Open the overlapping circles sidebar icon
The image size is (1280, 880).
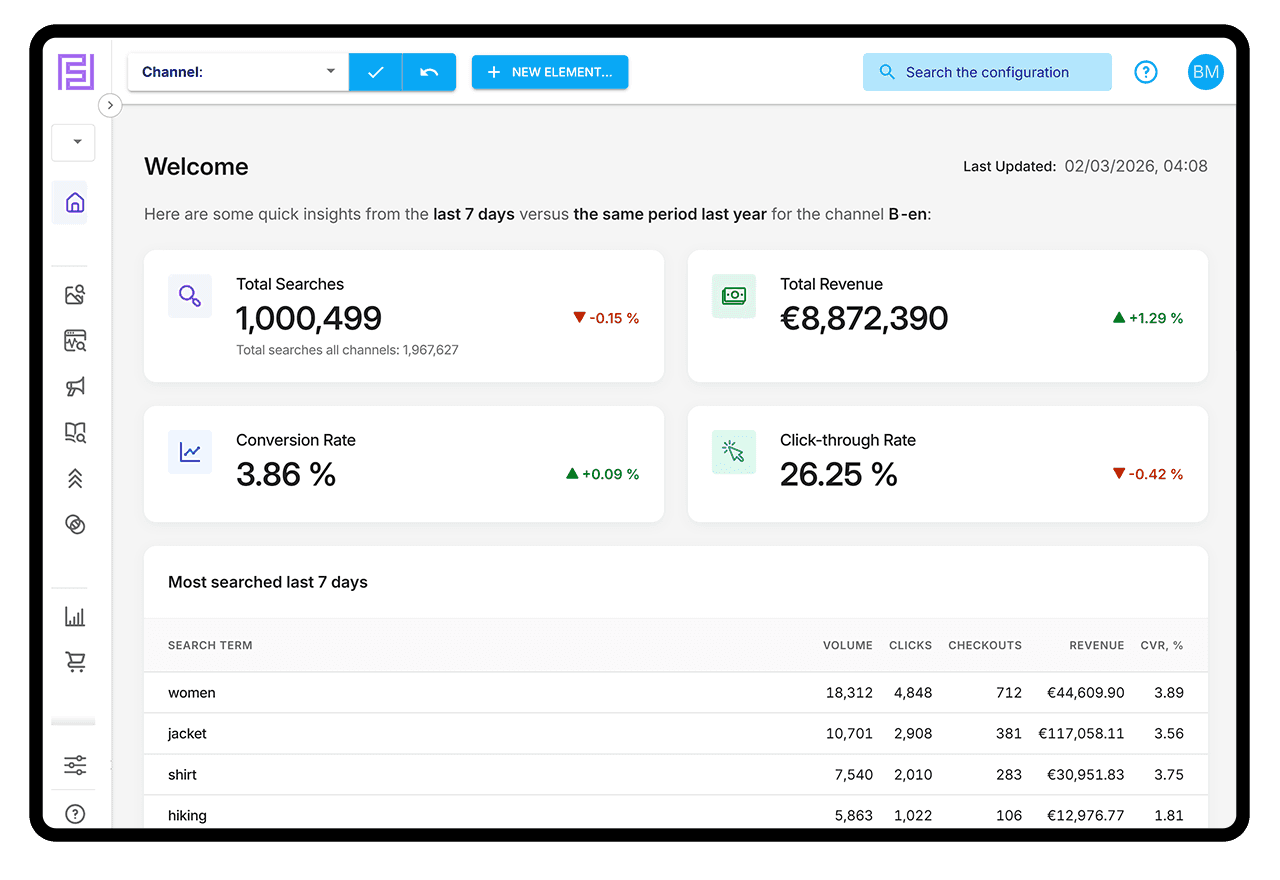[75, 524]
